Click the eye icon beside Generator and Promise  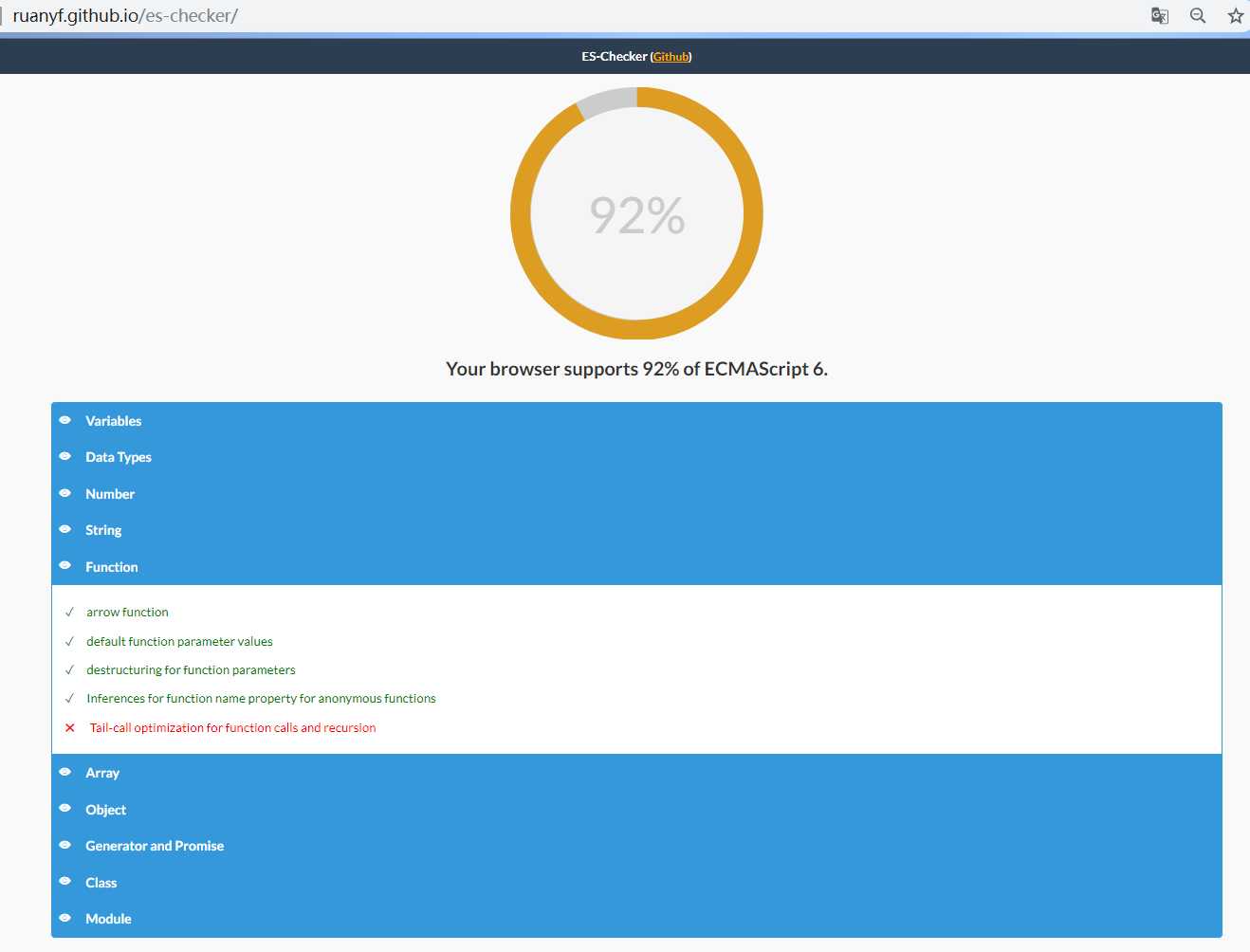(x=65, y=845)
